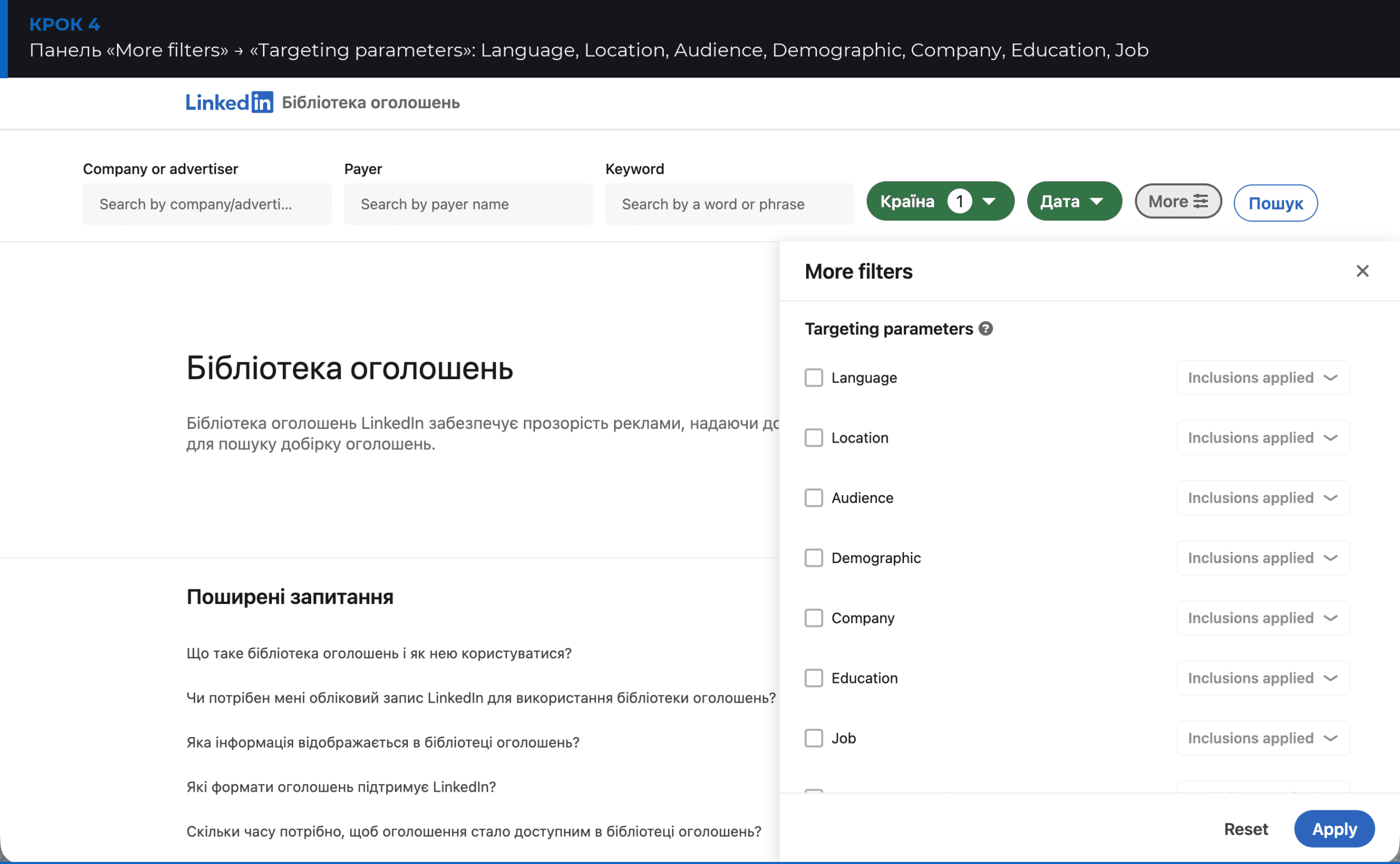Expand the Demographic Inclusions applied dropdown
The image size is (1400, 864).
click(x=1263, y=558)
